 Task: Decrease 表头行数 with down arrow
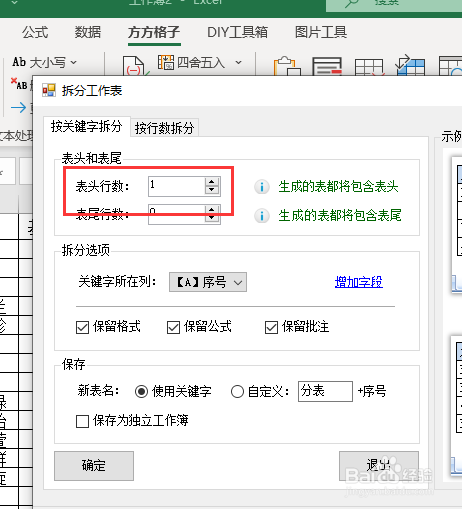pos(211,190)
